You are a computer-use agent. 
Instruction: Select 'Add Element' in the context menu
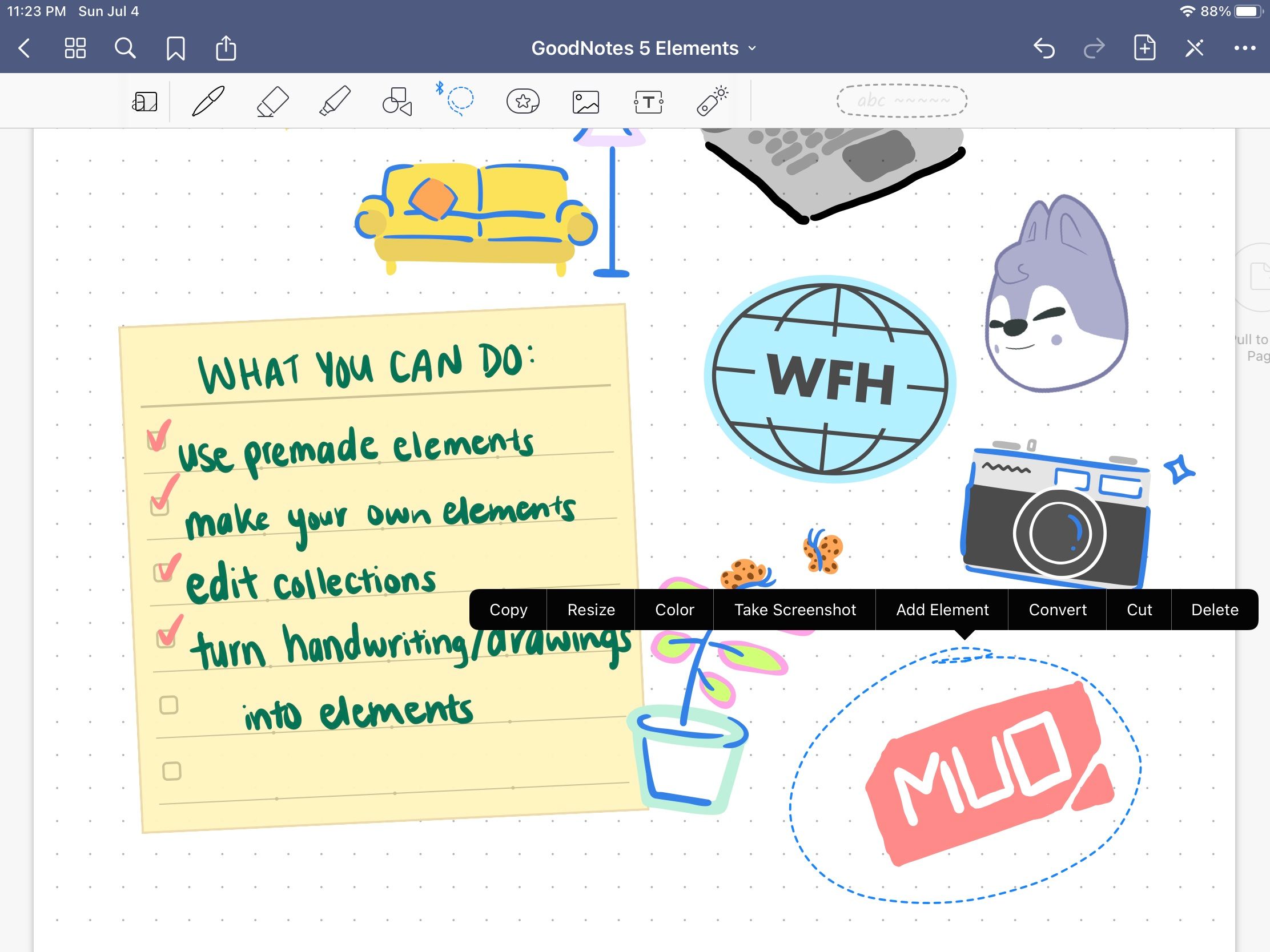(941, 610)
